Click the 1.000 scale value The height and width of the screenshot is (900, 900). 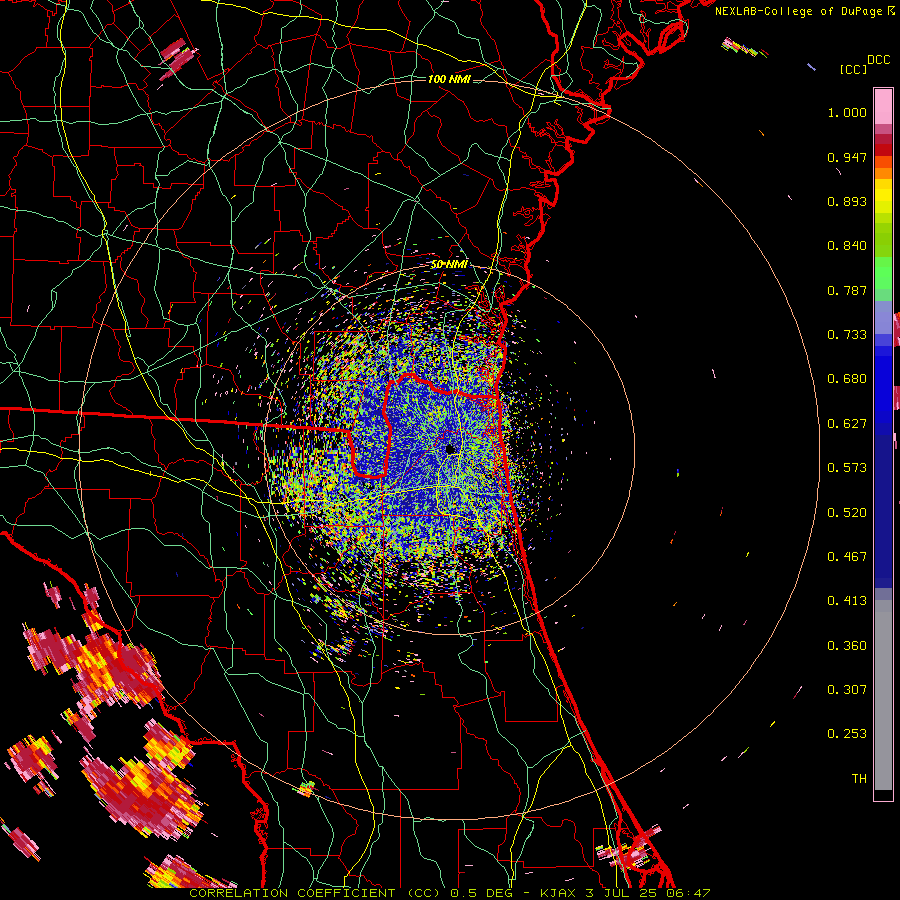(x=847, y=112)
